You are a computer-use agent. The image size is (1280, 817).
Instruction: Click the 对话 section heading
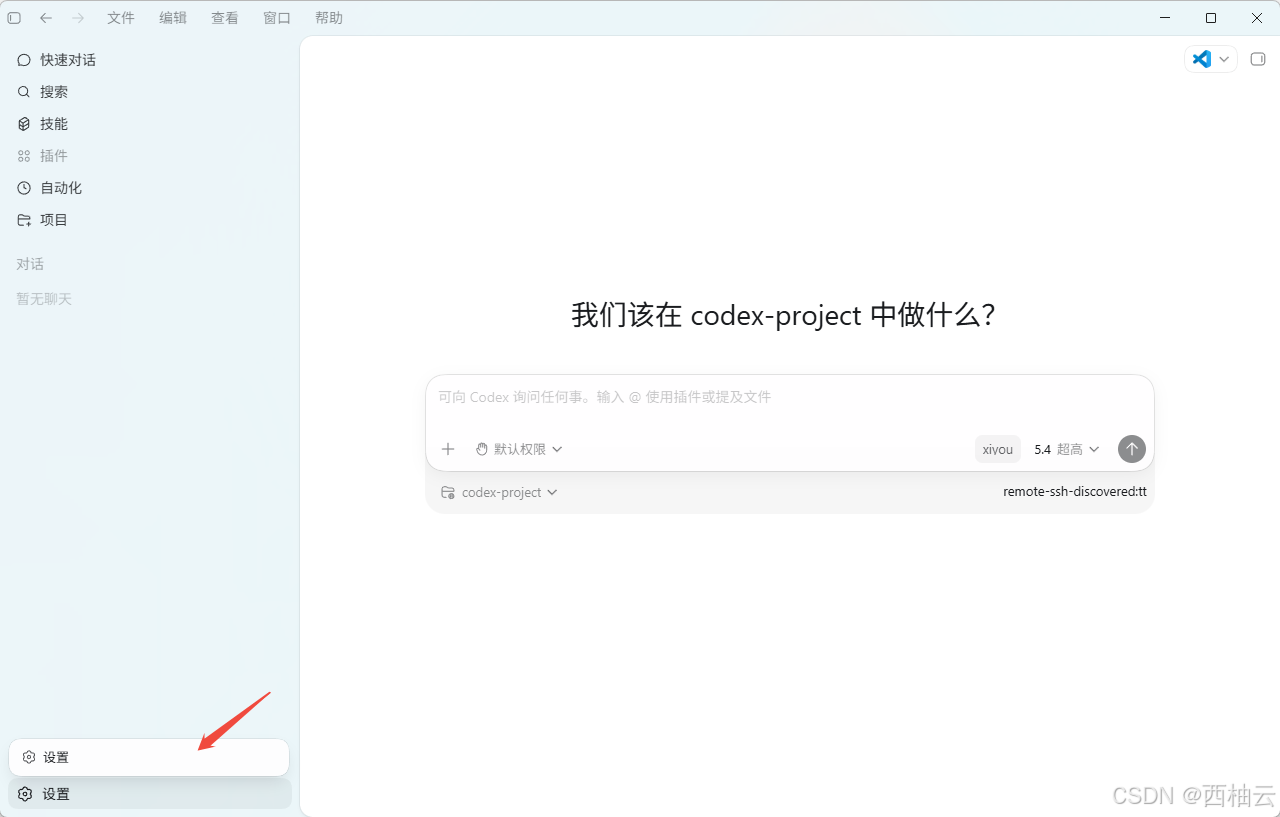(30, 264)
